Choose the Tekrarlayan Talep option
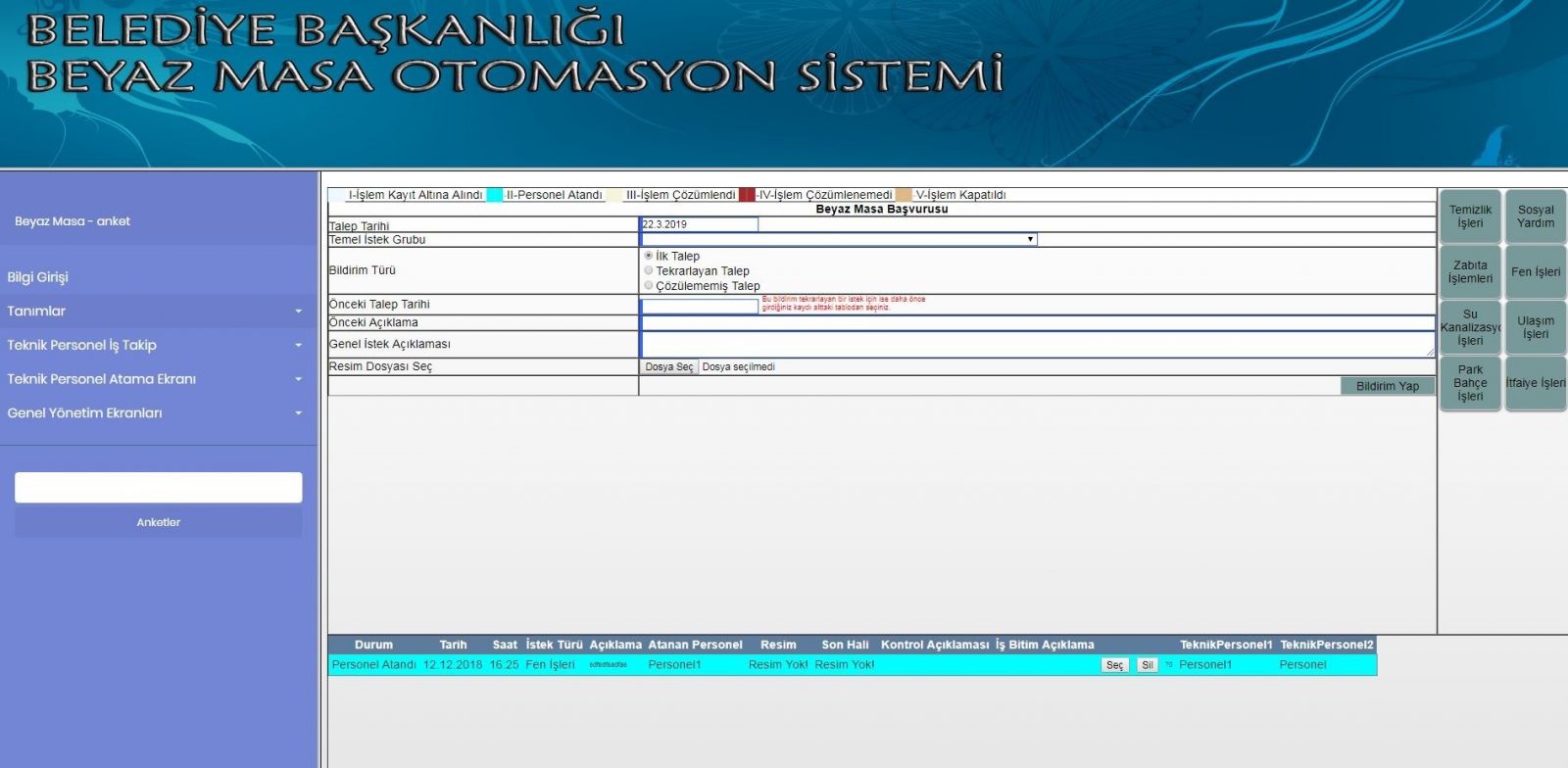The height and width of the screenshot is (768, 1568). tap(649, 270)
